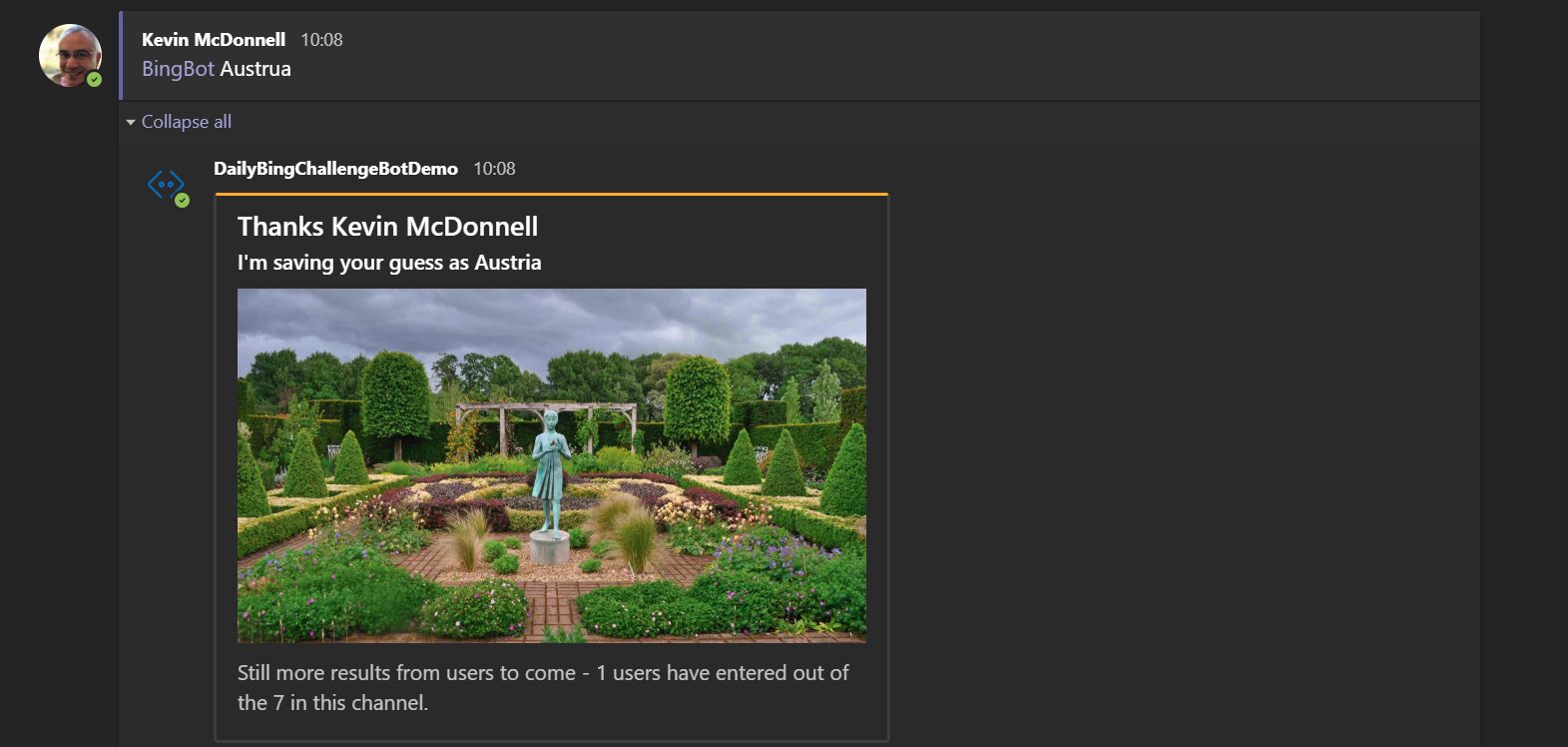Click the Kevin McDonnell sender name
The image size is (1568, 747).
click(214, 40)
